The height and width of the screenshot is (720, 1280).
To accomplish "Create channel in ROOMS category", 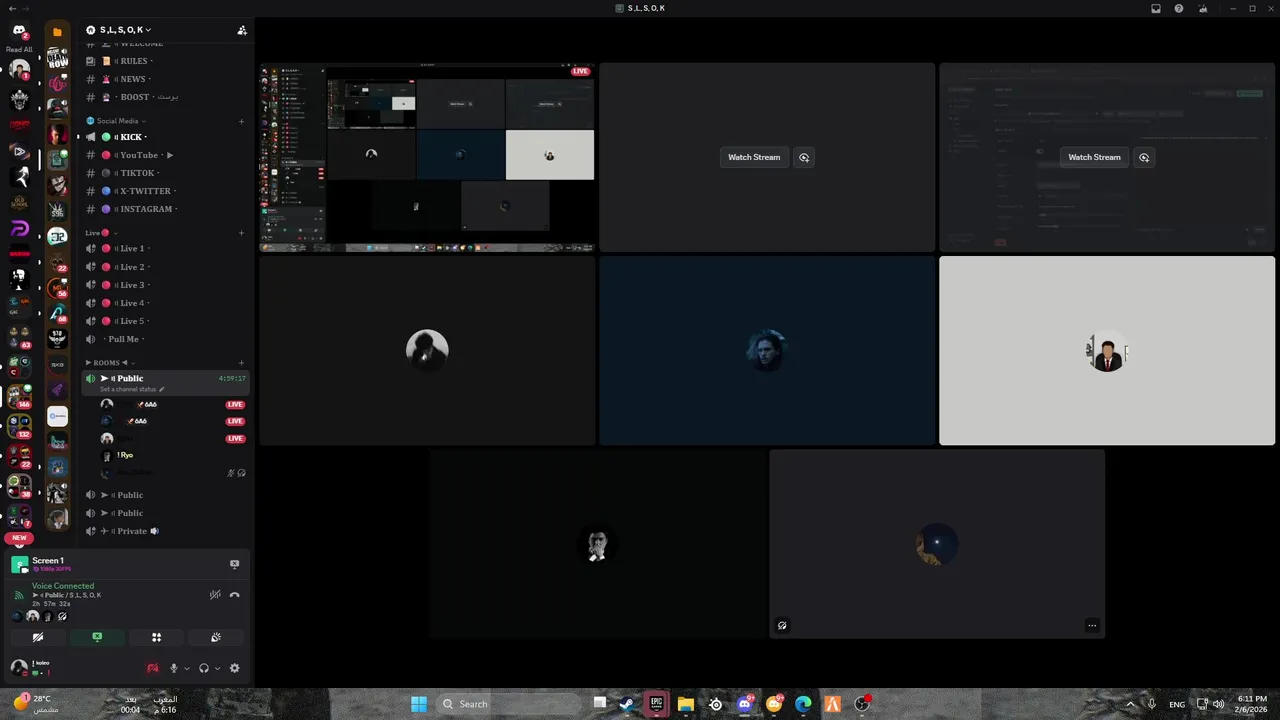I will 241,363.
